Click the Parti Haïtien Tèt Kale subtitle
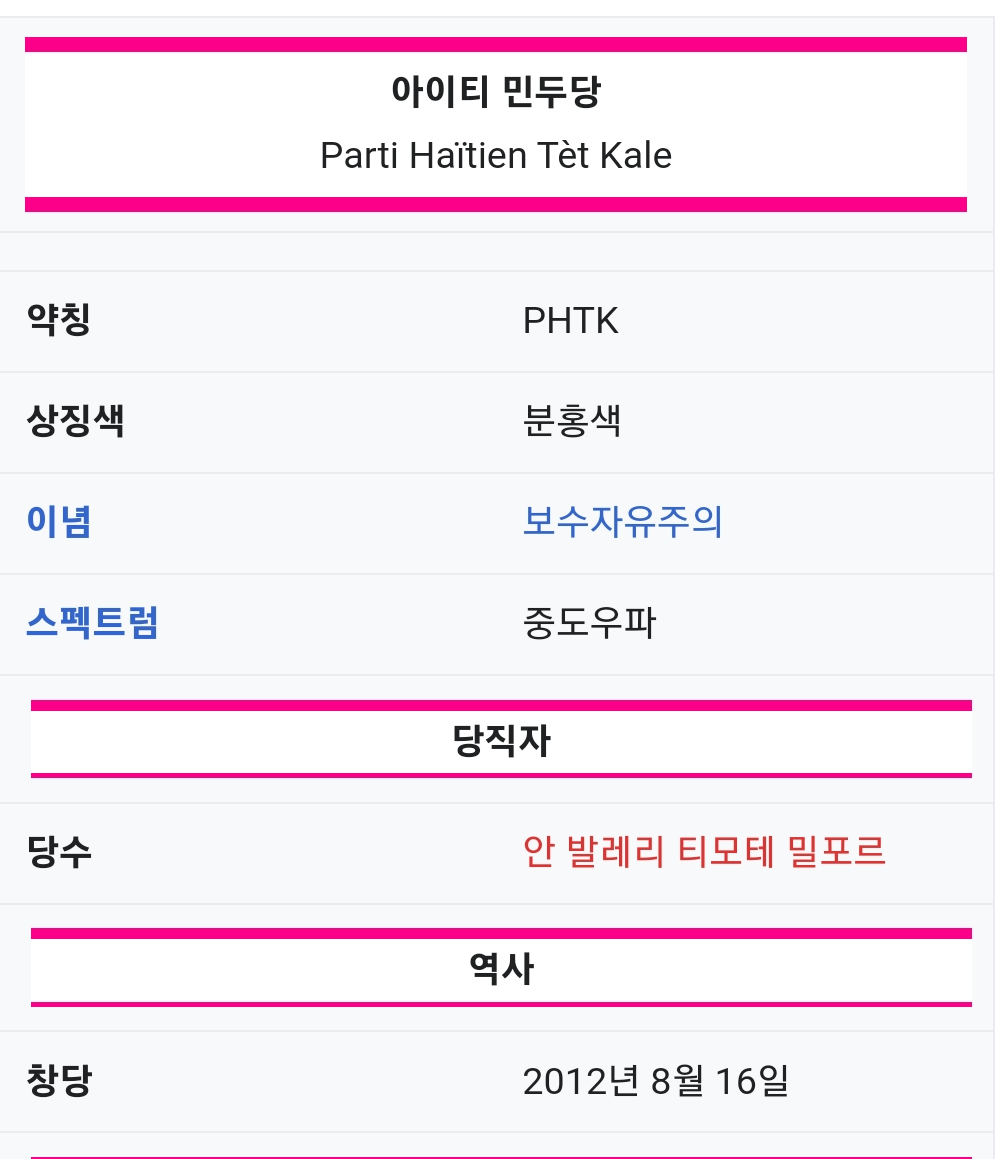The height and width of the screenshot is (1159, 1001). [496, 156]
